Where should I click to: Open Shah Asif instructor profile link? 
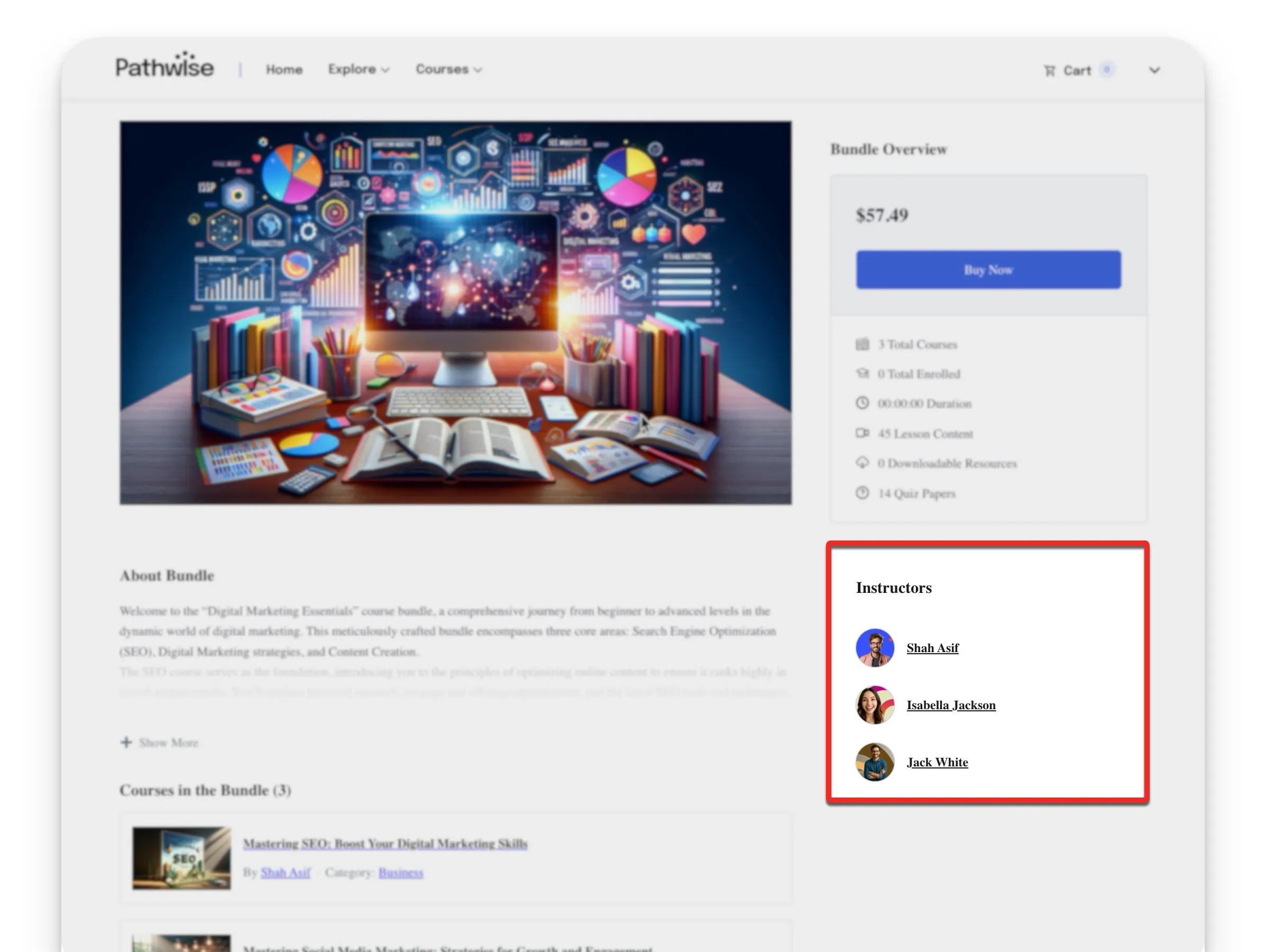pyautogui.click(x=932, y=648)
